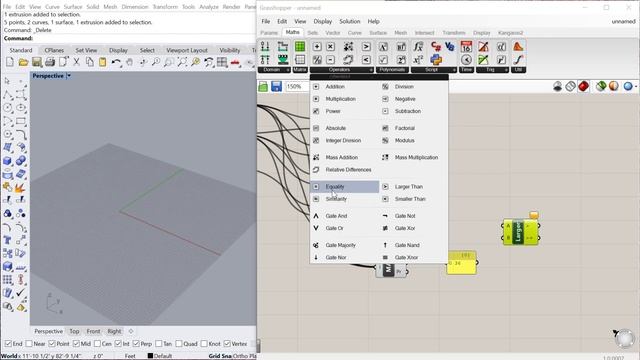
Task: Open the 150% zoom dropdown
Action: (297, 87)
